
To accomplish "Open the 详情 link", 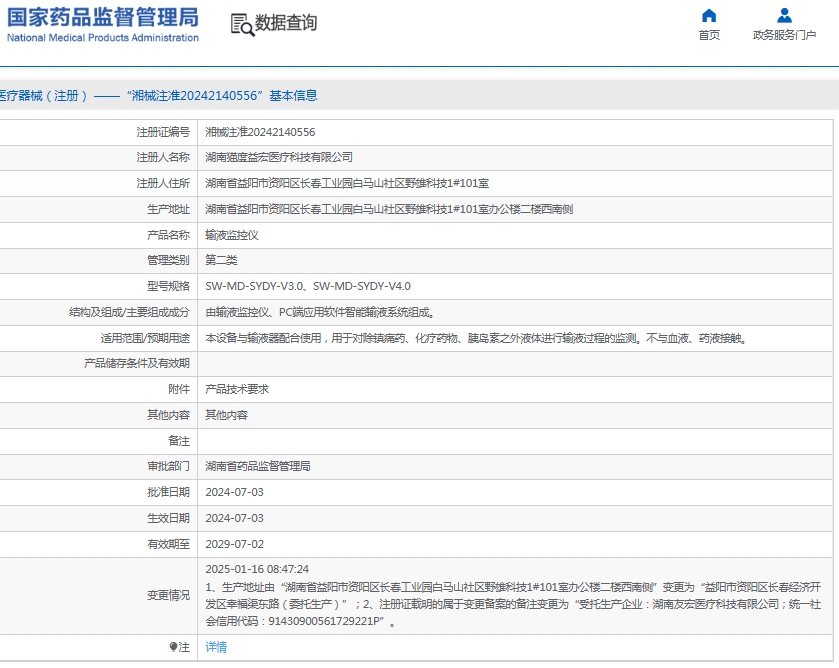I will [x=216, y=647].
